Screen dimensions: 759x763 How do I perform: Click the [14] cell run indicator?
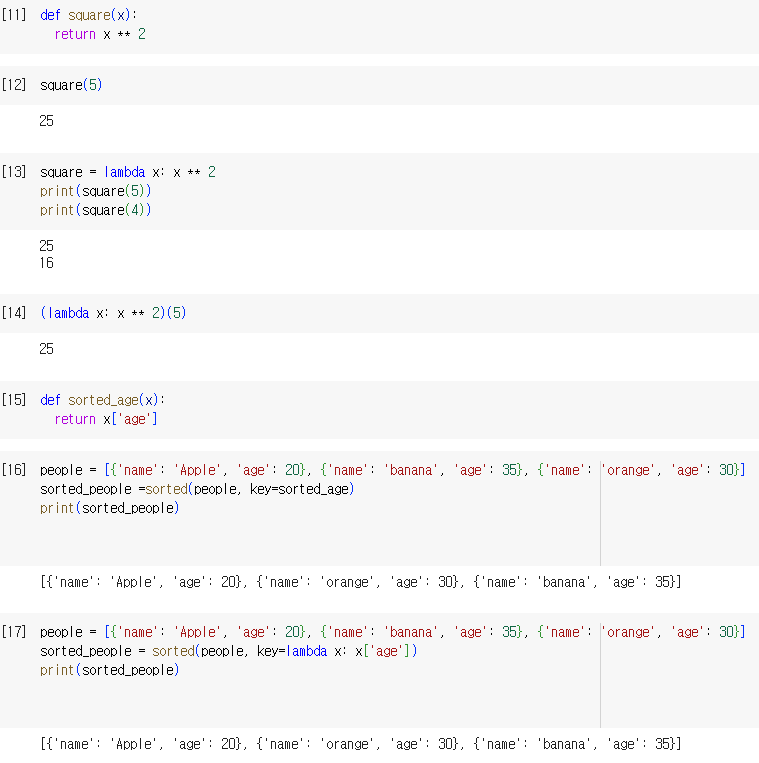[14, 313]
